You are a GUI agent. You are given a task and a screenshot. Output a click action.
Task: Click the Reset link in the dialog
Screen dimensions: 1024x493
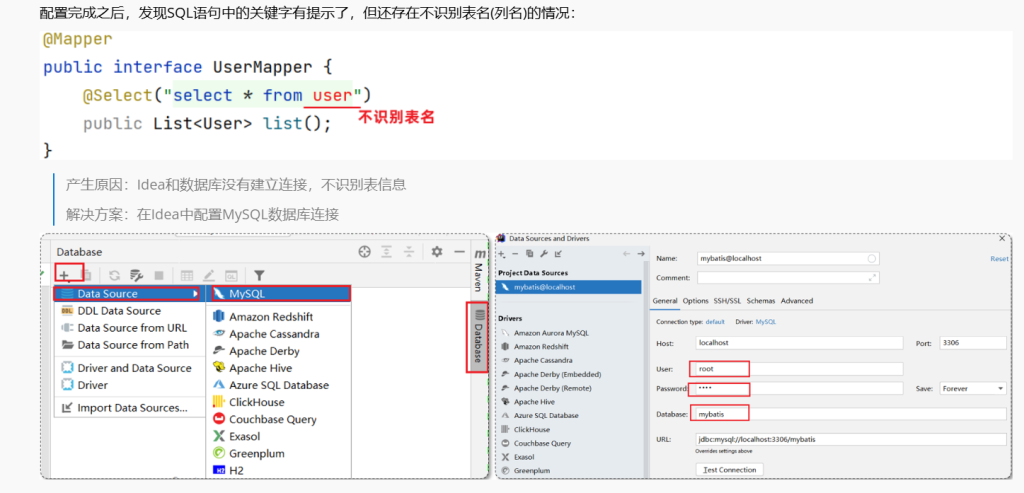pos(999,259)
